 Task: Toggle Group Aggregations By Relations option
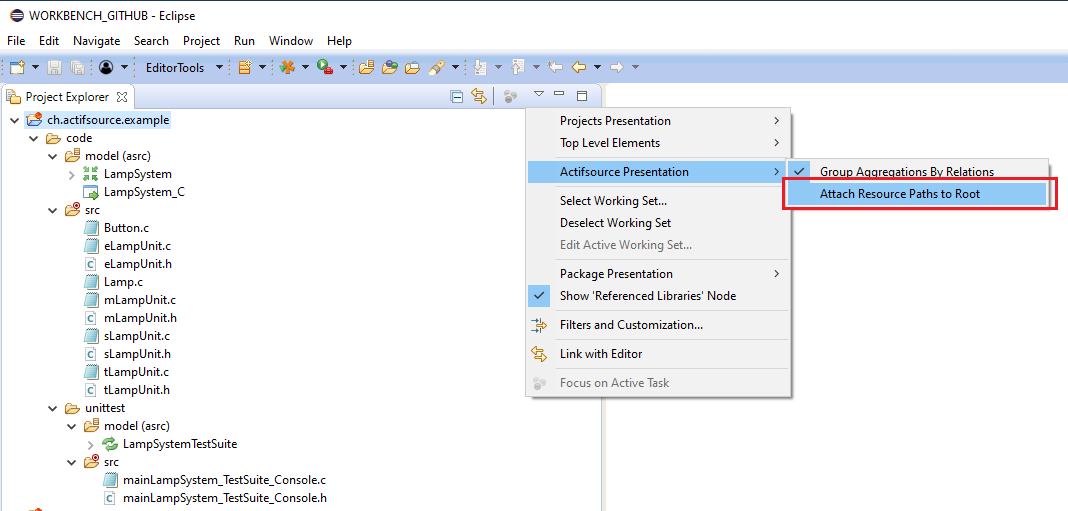click(x=906, y=172)
